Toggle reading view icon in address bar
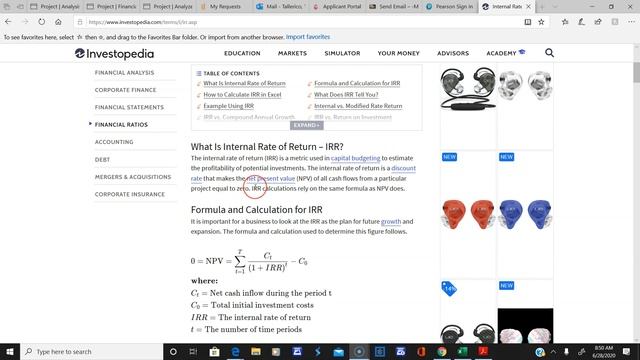The height and width of the screenshot is (360, 640). (x=527, y=22)
